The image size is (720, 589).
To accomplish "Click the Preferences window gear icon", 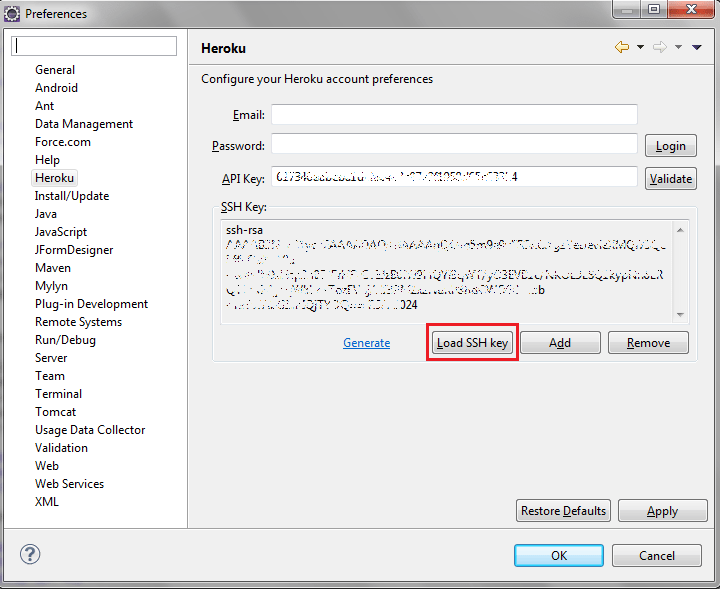I will pos(11,14).
